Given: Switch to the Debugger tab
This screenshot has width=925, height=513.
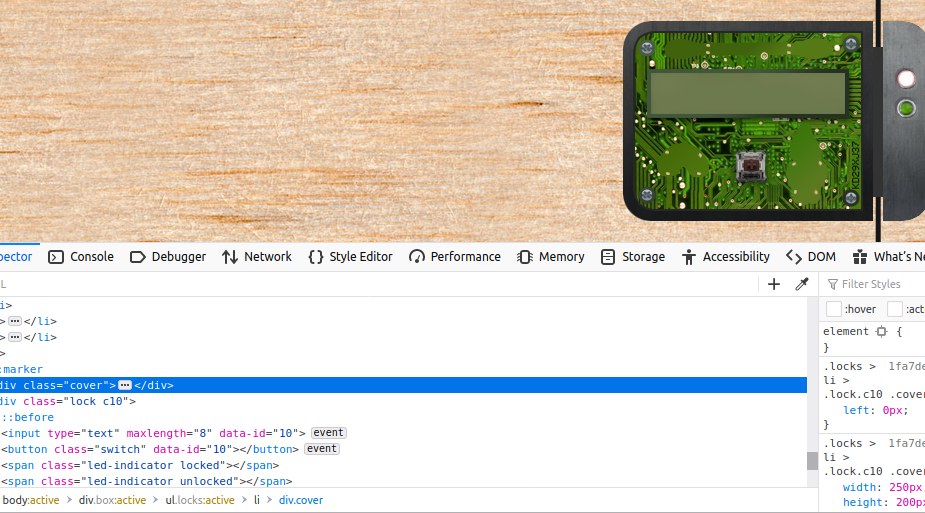Looking at the screenshot, I should pos(168,256).
